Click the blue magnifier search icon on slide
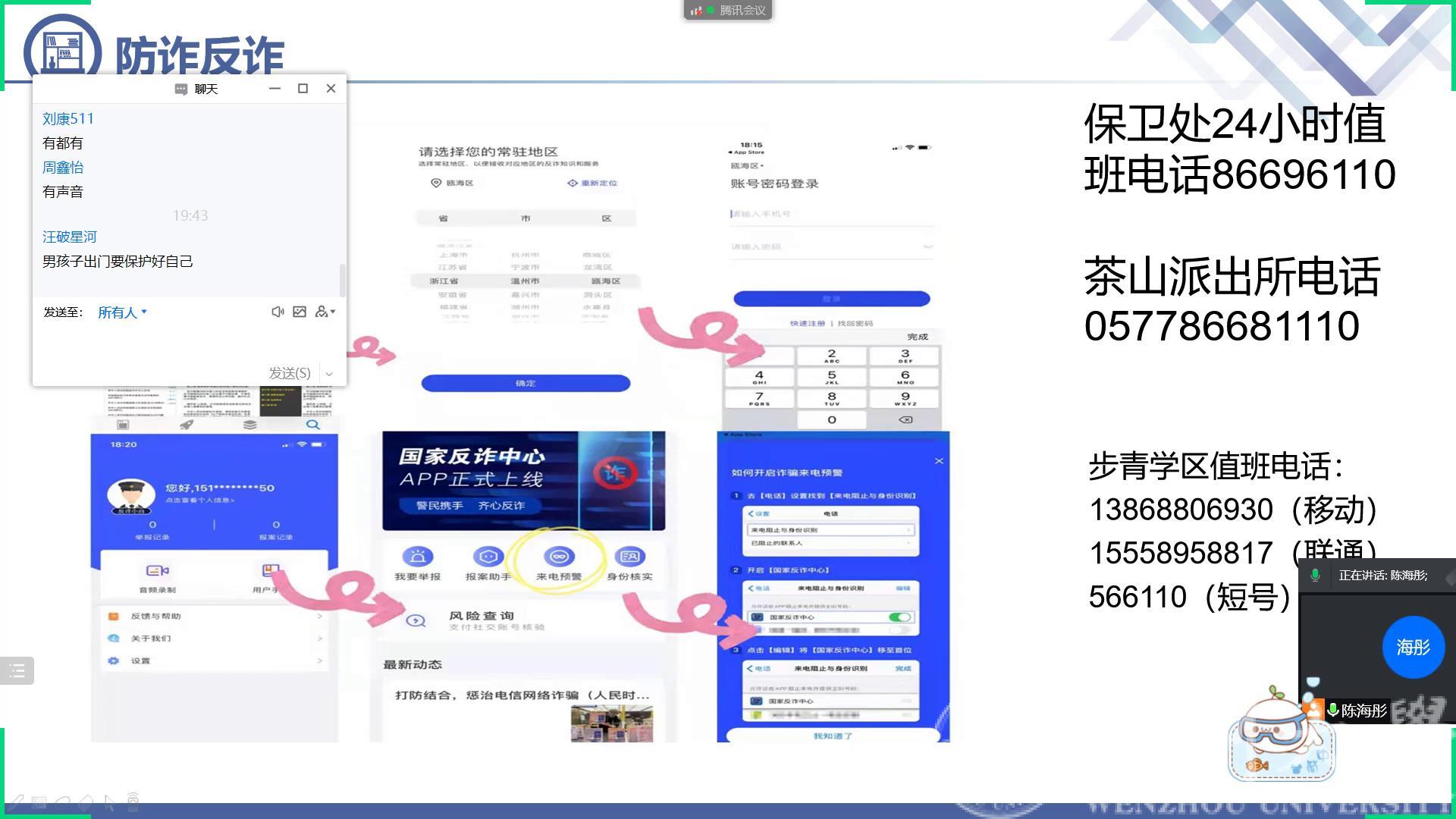Image resolution: width=1456 pixels, height=819 pixels. (x=312, y=425)
